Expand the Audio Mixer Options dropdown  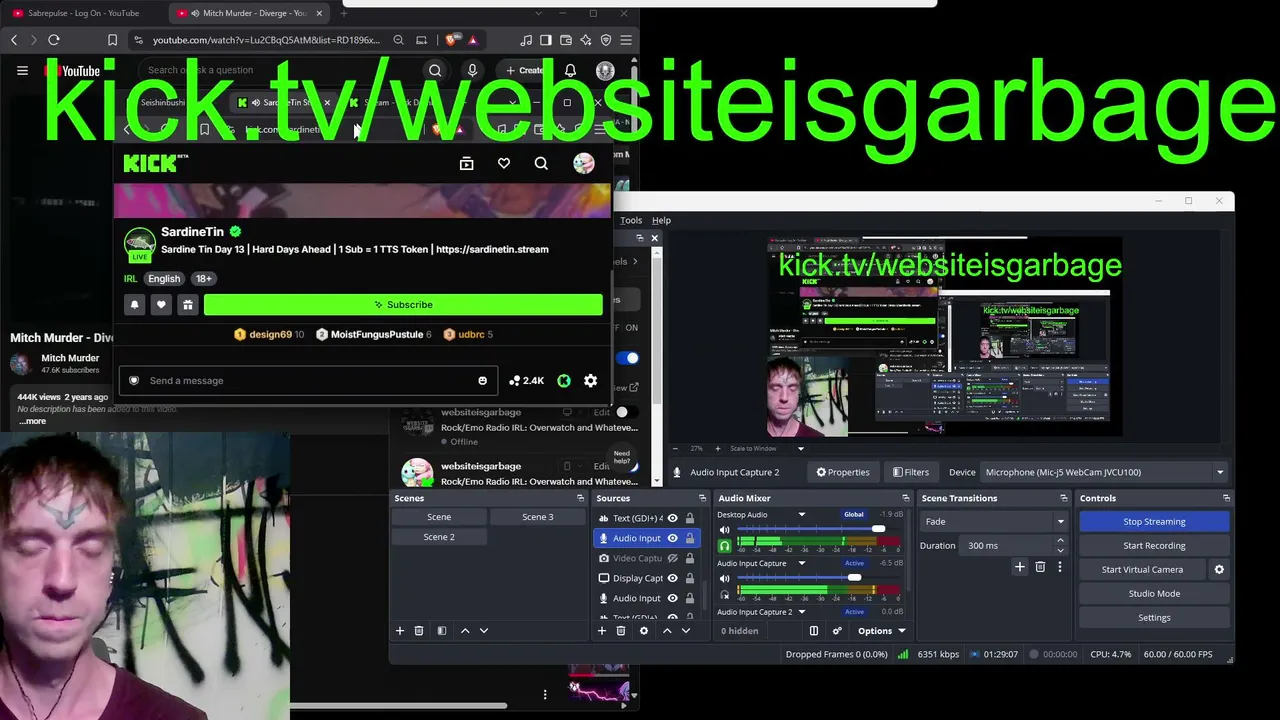[881, 631]
